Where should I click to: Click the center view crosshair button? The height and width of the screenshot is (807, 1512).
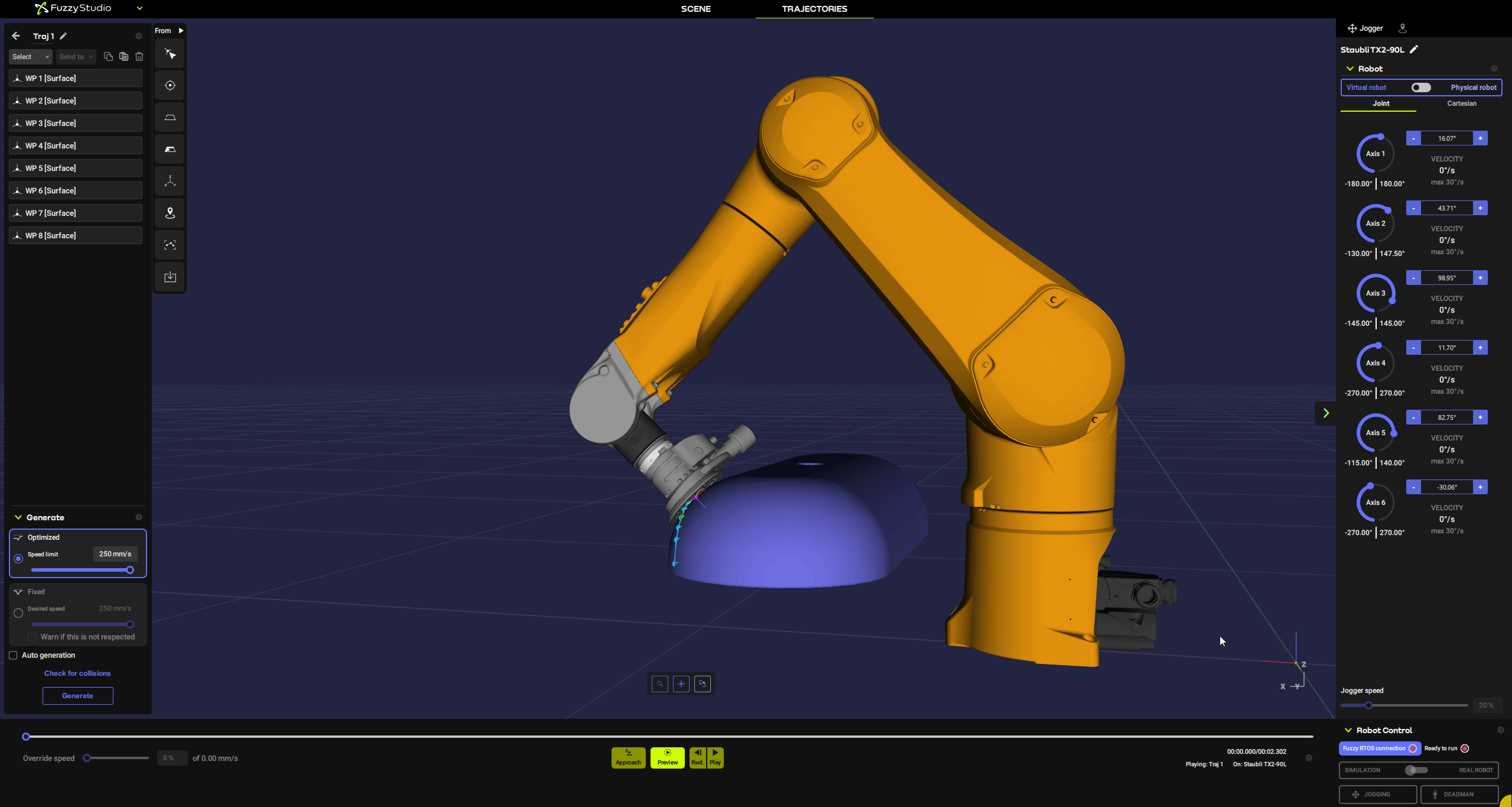(681, 684)
